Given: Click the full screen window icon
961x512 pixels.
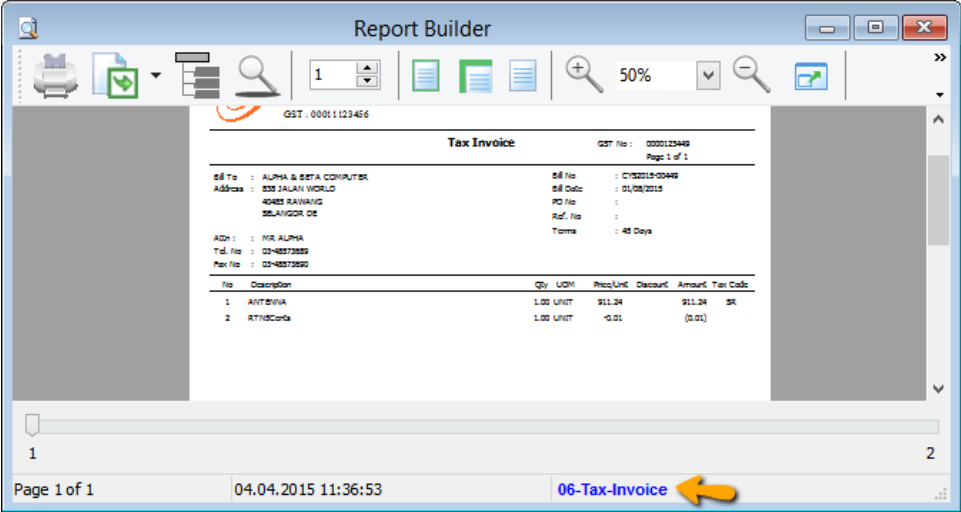Looking at the screenshot, I should pos(811,76).
